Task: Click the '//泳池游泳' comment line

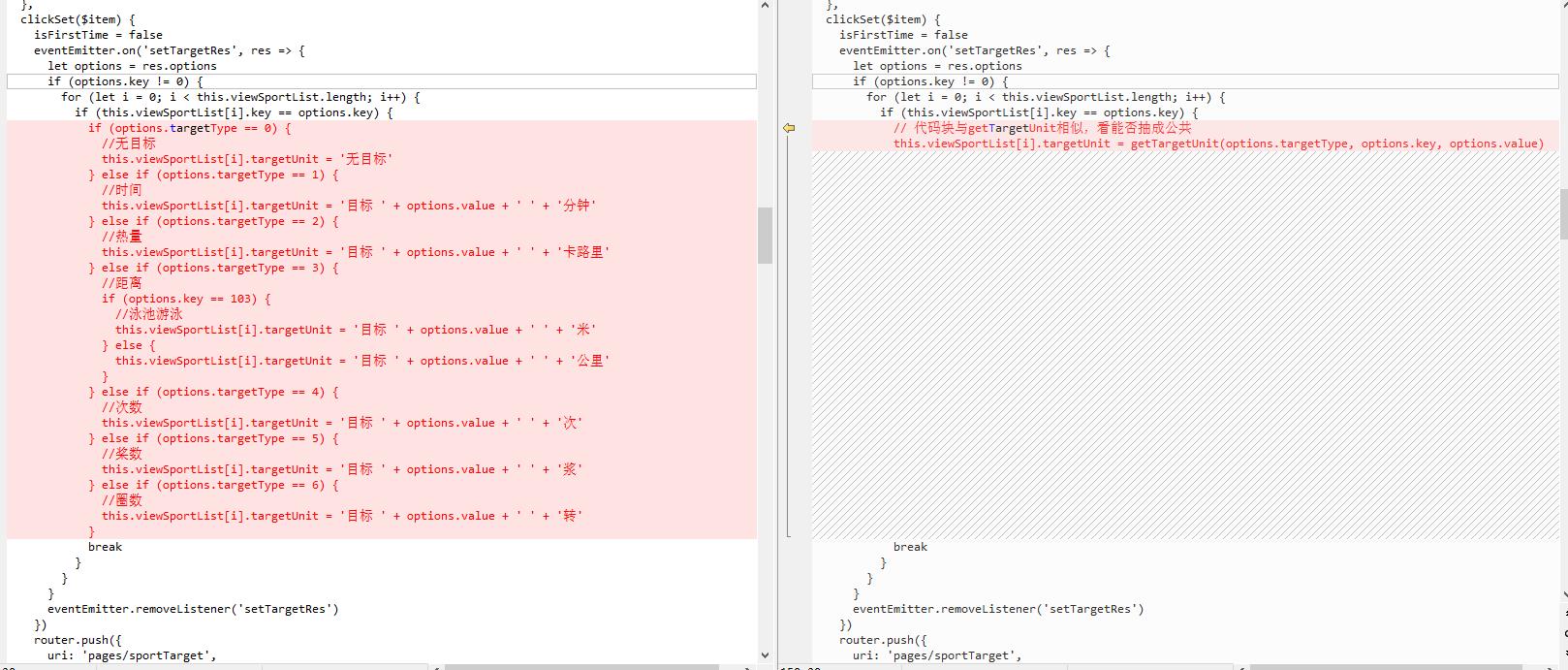Action: [x=148, y=314]
